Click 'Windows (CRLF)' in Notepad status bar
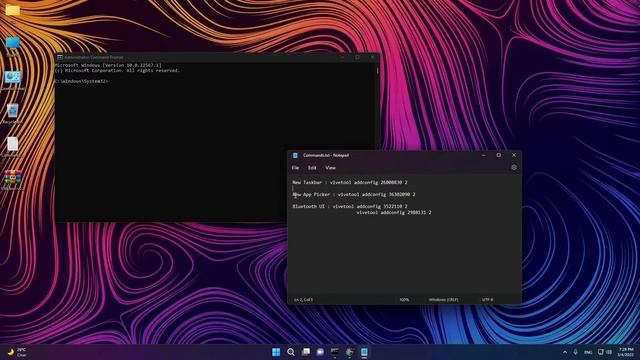 443,300
